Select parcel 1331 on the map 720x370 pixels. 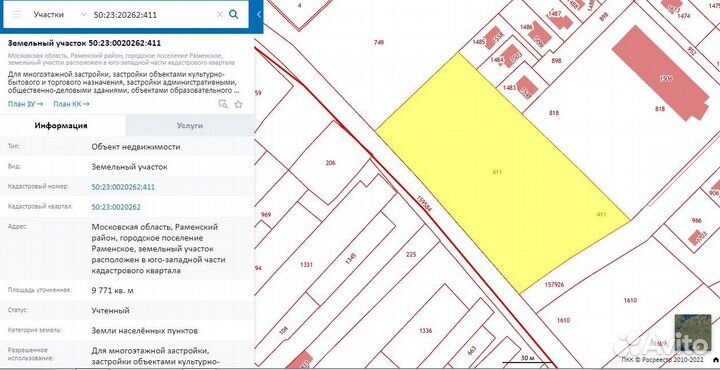point(306,264)
